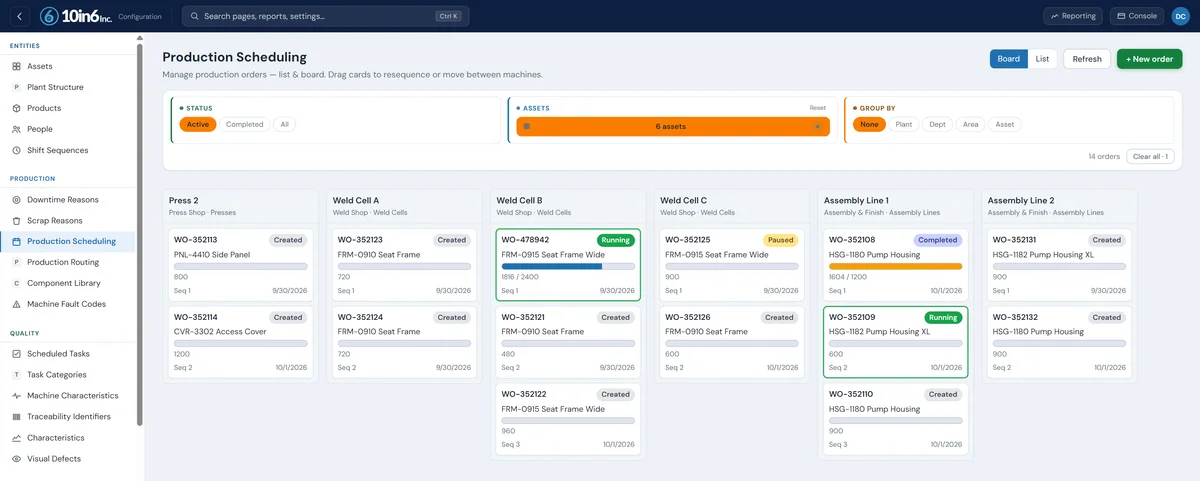Click the Downtime Reasons icon

click(x=16, y=200)
